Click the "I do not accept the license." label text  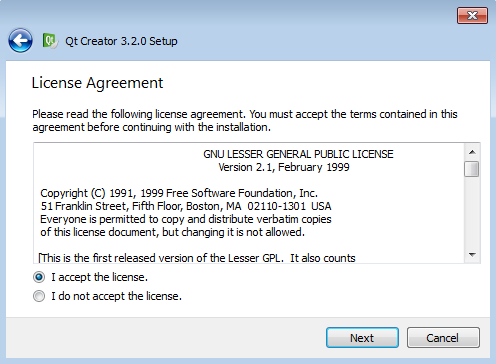(116, 296)
